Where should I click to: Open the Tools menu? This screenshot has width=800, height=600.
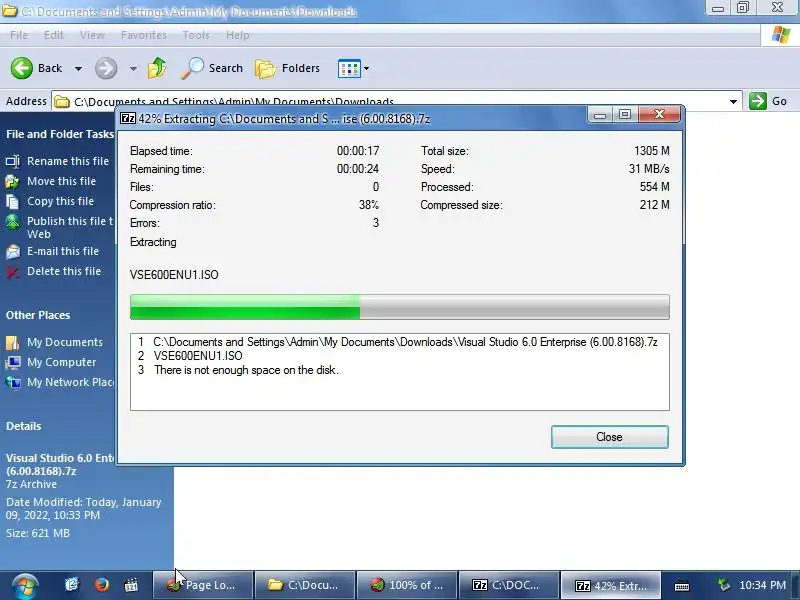click(x=196, y=35)
